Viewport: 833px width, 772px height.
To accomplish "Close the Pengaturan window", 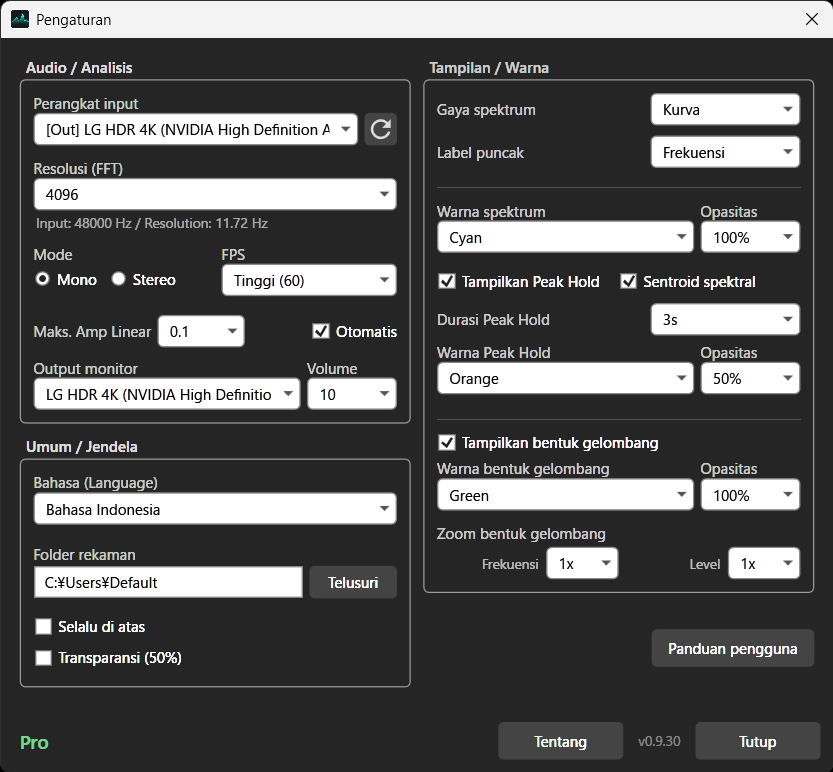I will click(811, 19).
